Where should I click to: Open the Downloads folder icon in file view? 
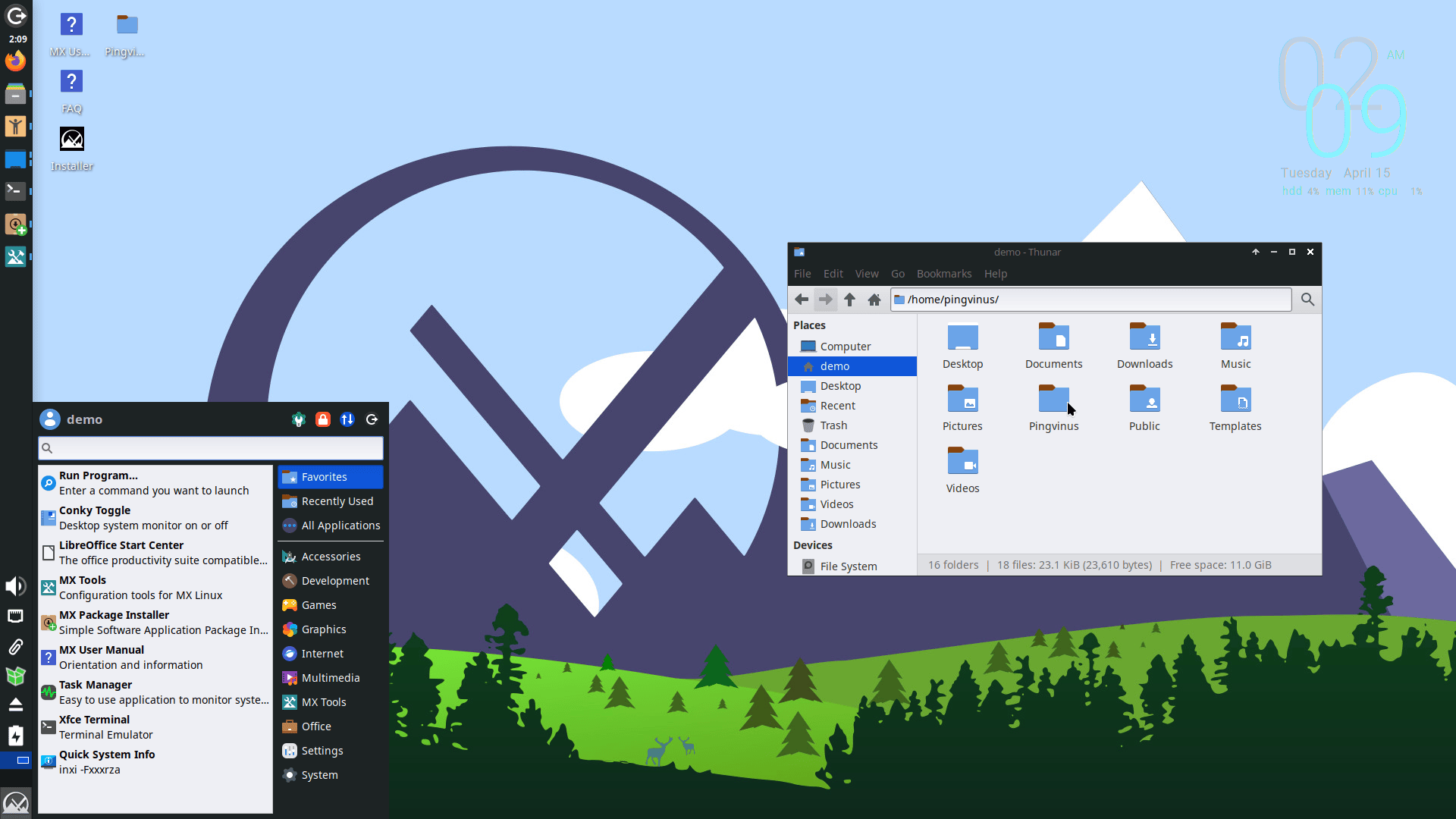(x=1144, y=345)
